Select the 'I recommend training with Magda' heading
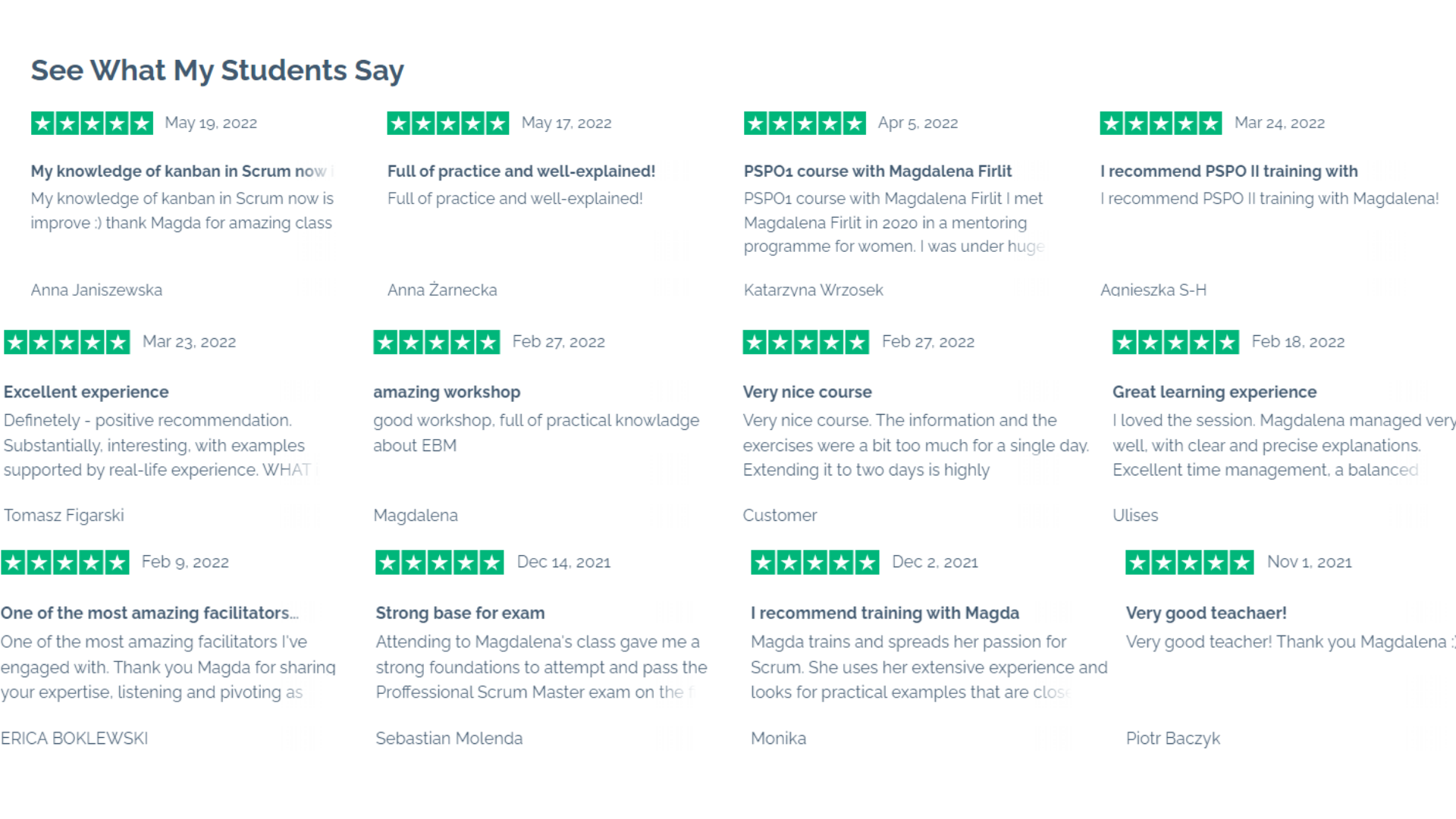Image resolution: width=1456 pixels, height=819 pixels. tap(884, 613)
